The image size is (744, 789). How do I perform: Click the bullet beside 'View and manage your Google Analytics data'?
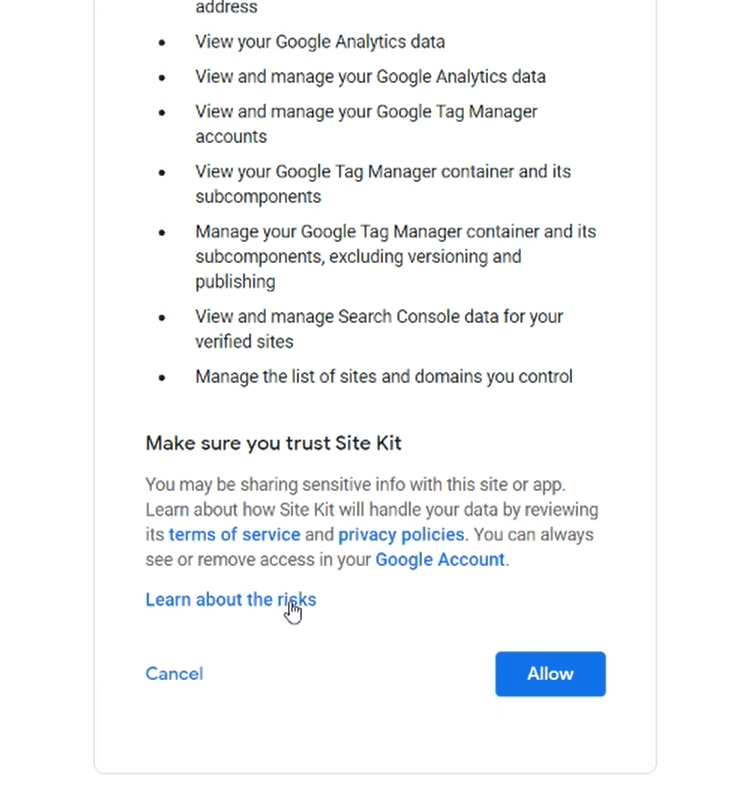click(163, 78)
